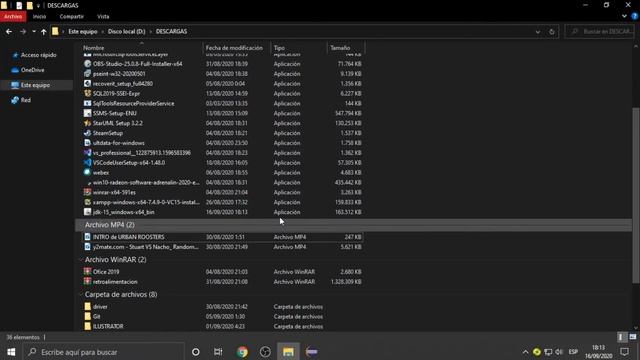Select the y2mate.com Stuart VS Nacho file
The width and height of the screenshot is (640, 360).
[x=146, y=247]
